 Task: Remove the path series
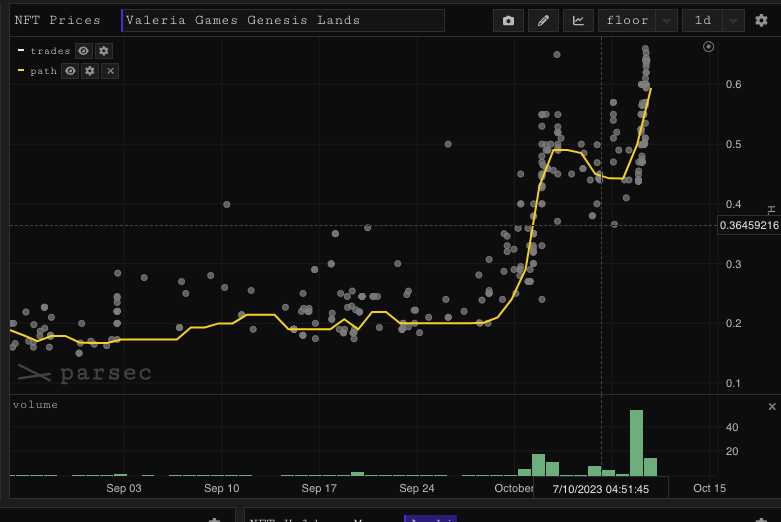click(x=111, y=71)
